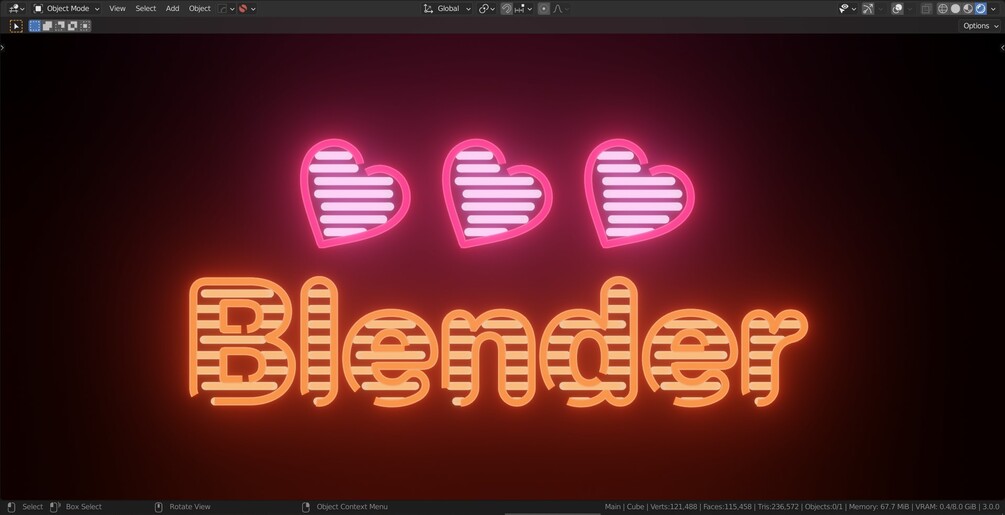Open the Object Mode dropdown
The width and height of the screenshot is (1005, 515).
point(67,8)
